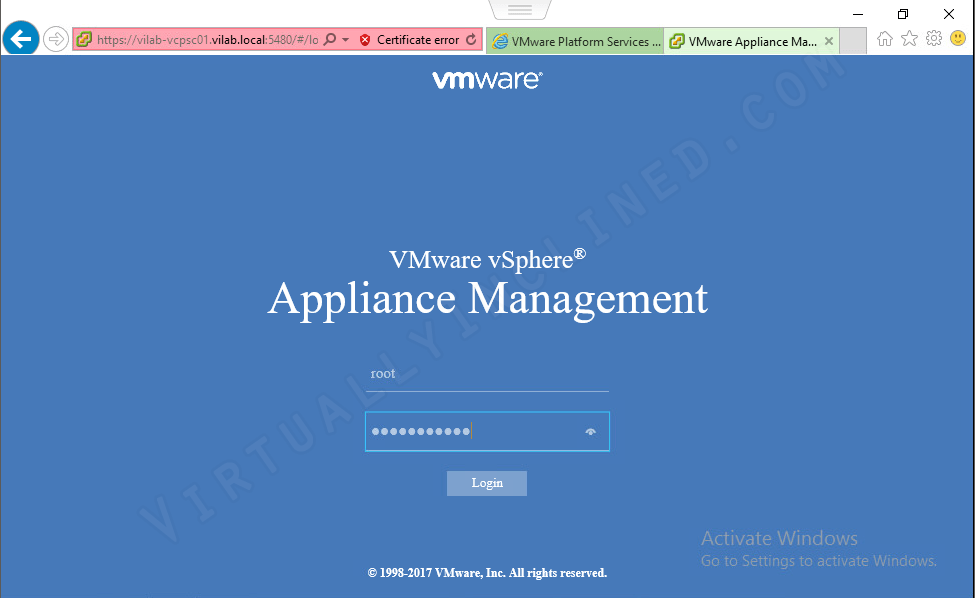Click the root username field
The height and width of the screenshot is (598, 975).
click(487, 373)
